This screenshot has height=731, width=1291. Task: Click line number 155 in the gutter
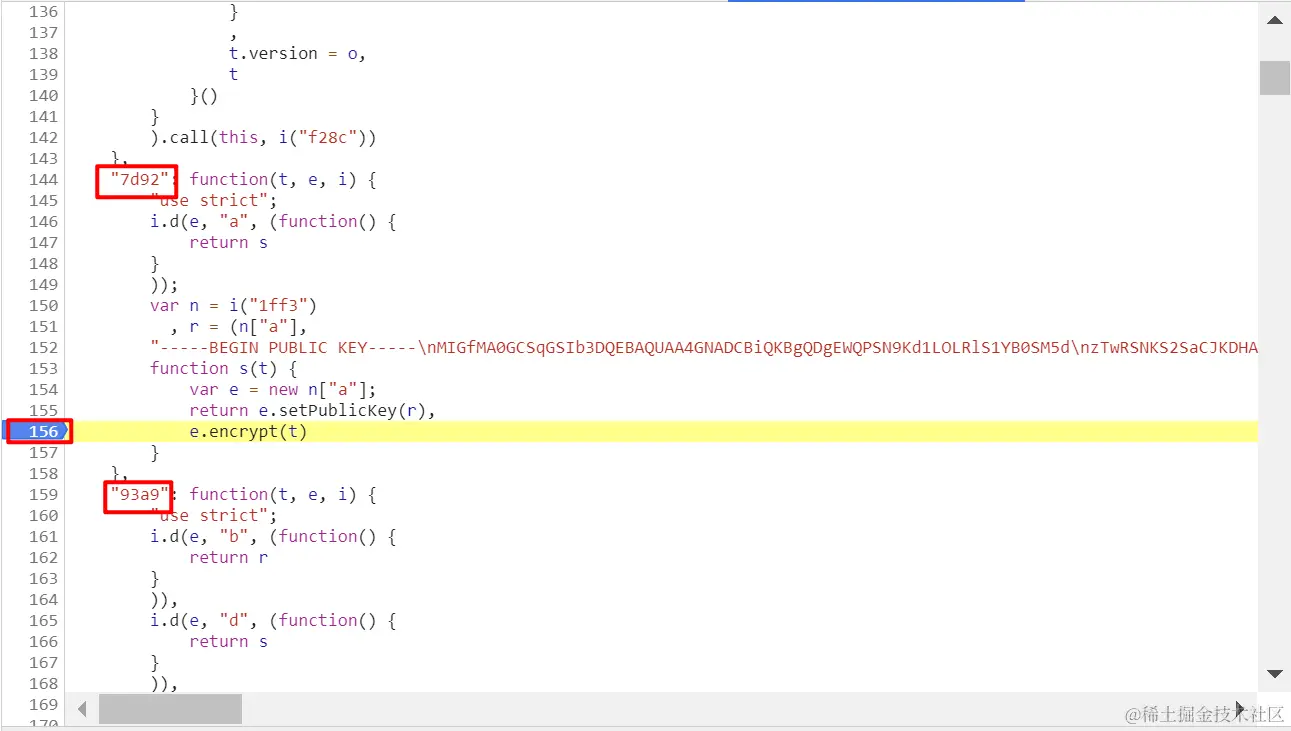coord(43,410)
